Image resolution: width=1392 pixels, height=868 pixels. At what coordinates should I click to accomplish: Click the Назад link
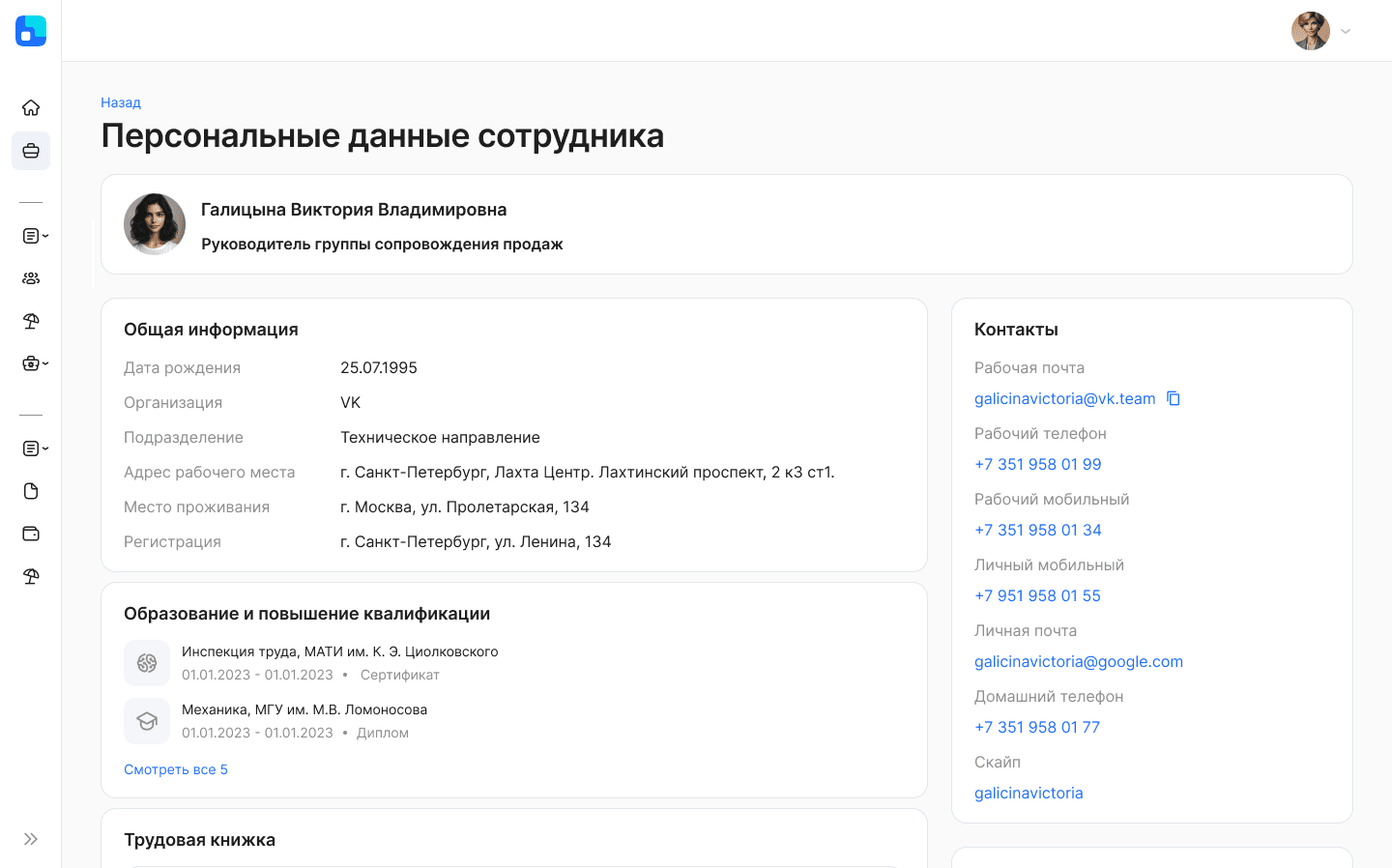121,102
